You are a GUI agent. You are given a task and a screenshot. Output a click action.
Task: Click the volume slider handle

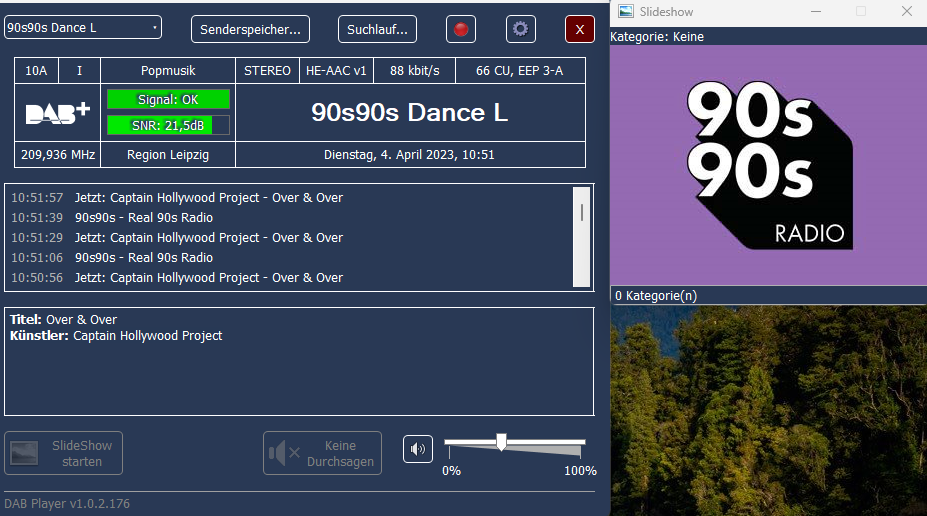(501, 442)
